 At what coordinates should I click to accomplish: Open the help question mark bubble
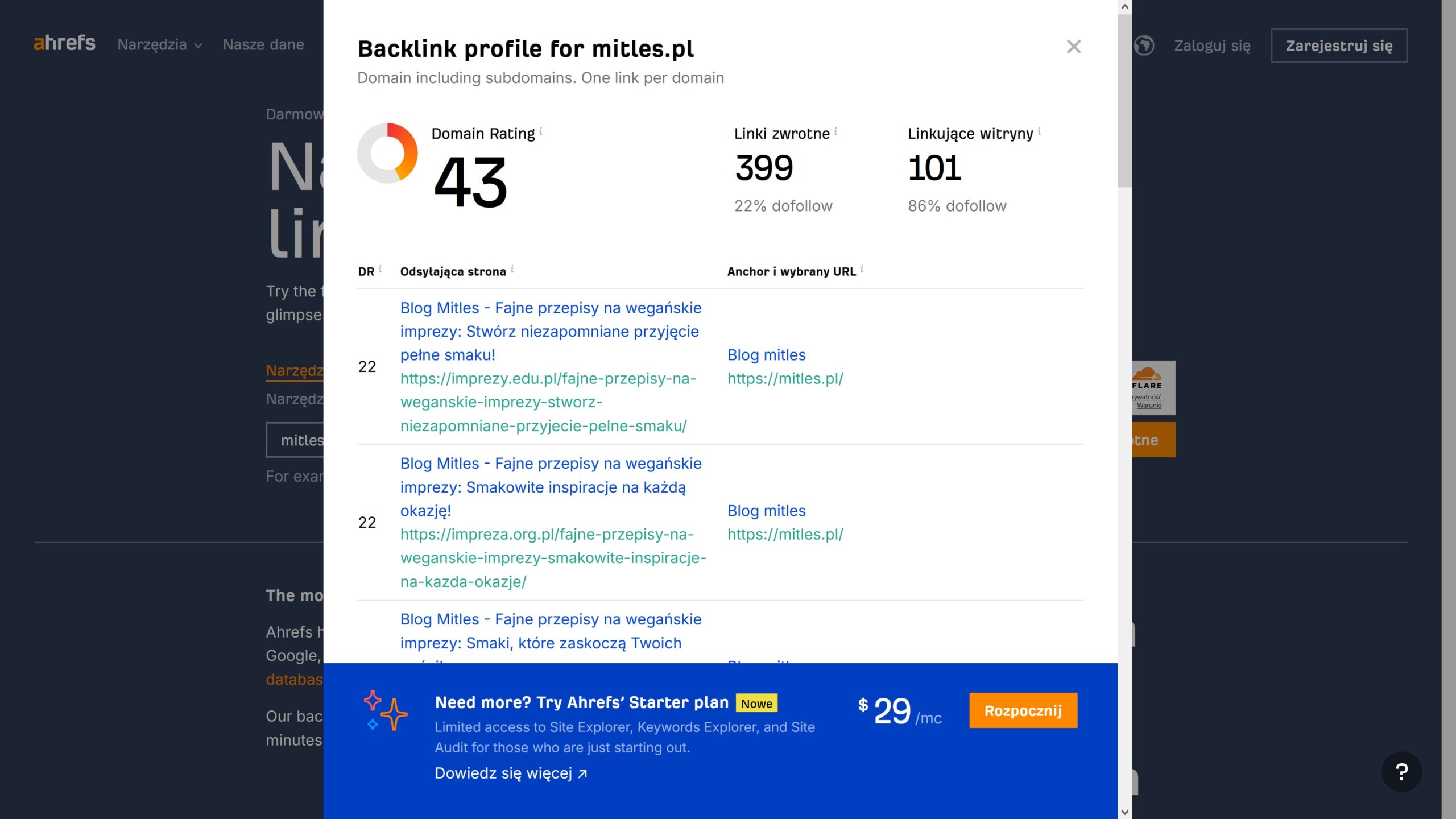tap(1401, 772)
